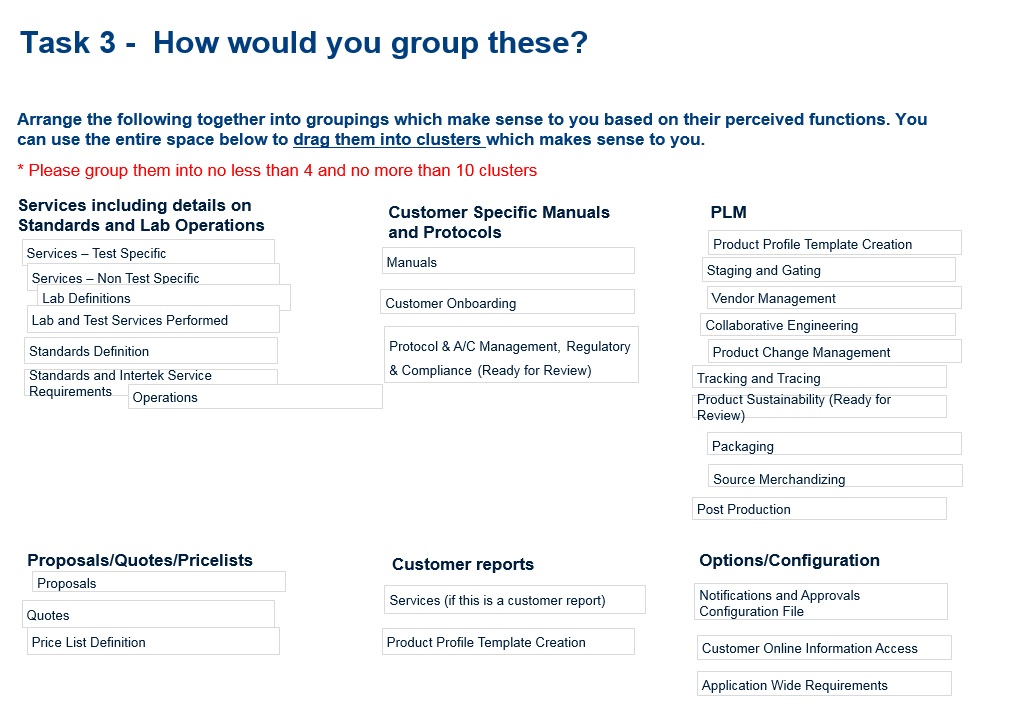Click the "Price List Definition" card
The image size is (1015, 719).
point(153,642)
